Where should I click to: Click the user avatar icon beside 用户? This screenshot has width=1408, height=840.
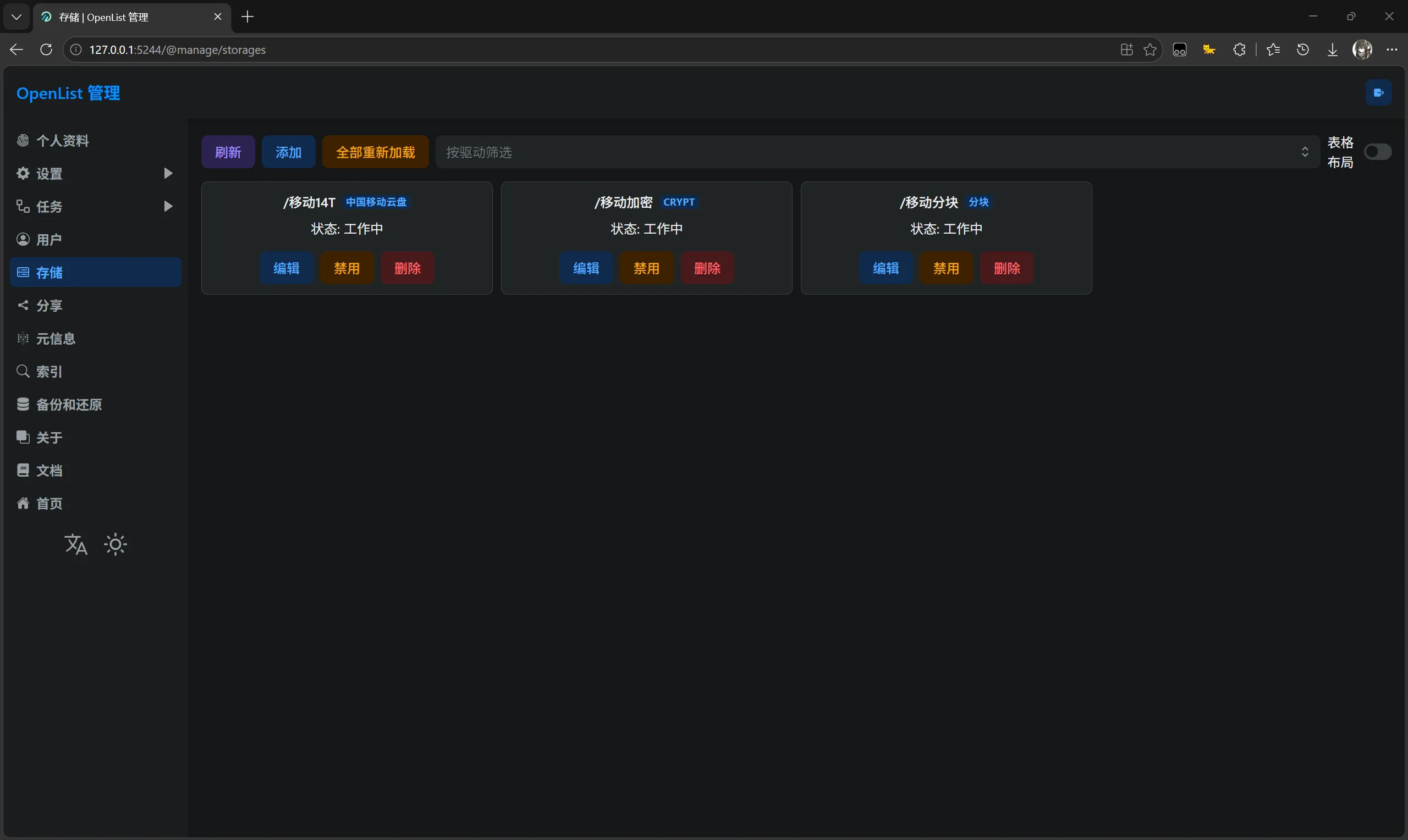pyautogui.click(x=23, y=240)
